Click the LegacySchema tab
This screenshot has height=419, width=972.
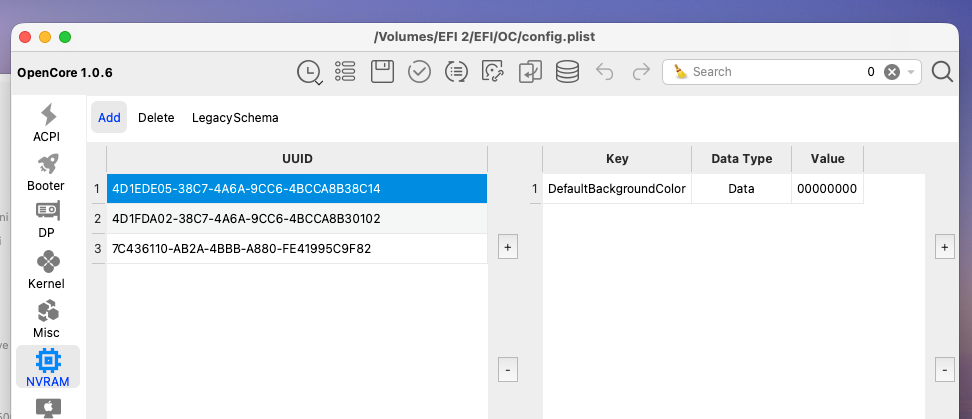point(235,118)
